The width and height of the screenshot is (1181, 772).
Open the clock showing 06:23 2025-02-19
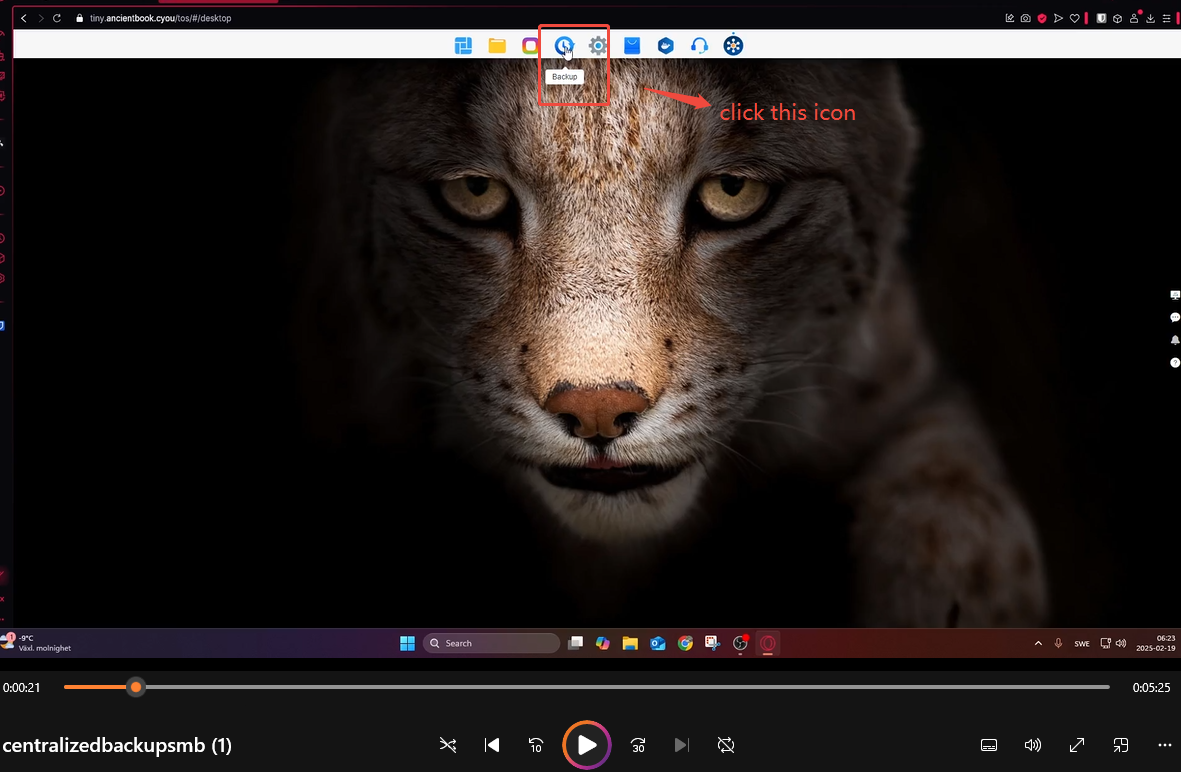tap(1155, 643)
